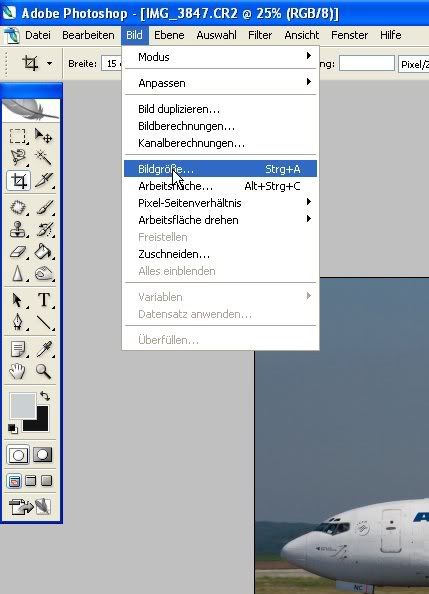
Task: Select the Clone Stamp tool
Action: [17, 229]
